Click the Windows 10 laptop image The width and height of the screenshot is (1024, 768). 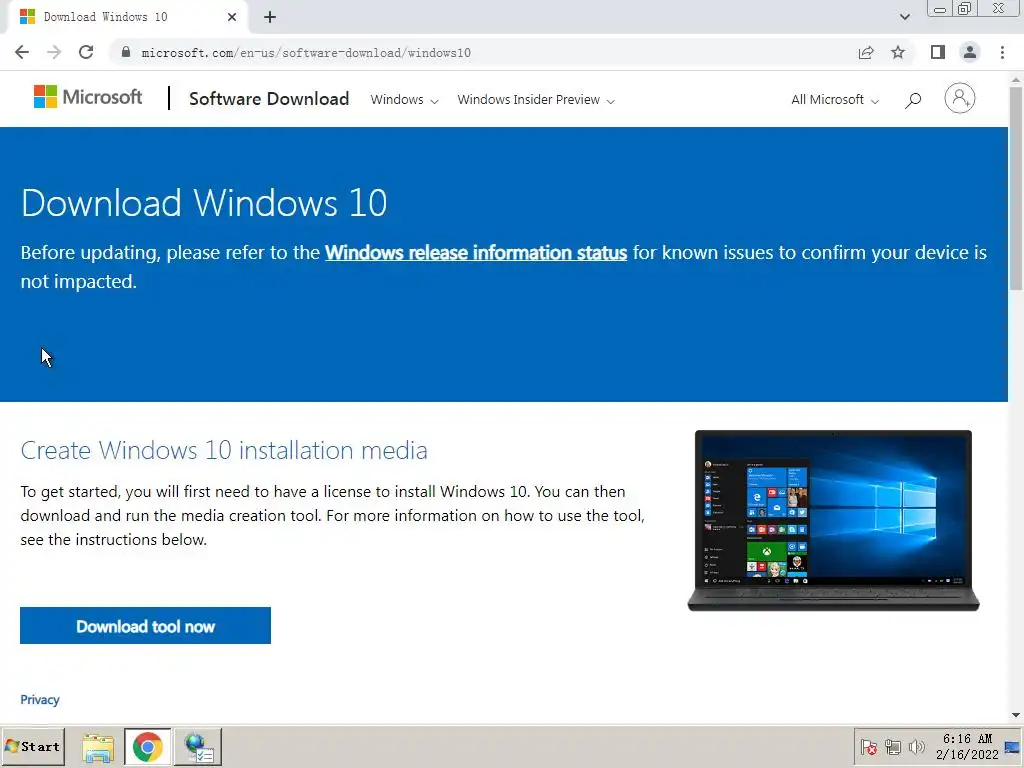click(x=833, y=520)
